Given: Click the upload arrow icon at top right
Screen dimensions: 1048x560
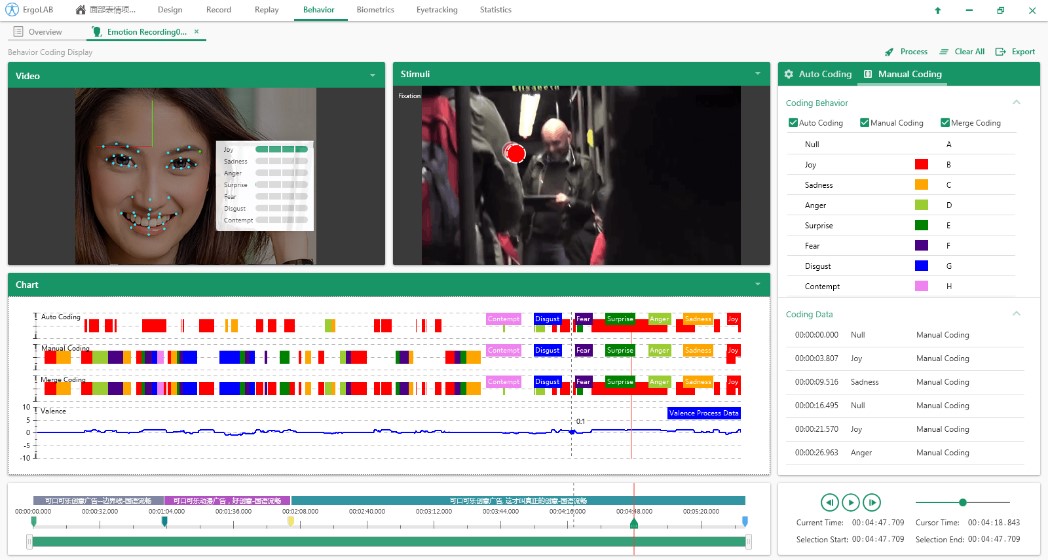Looking at the screenshot, I should (937, 10).
